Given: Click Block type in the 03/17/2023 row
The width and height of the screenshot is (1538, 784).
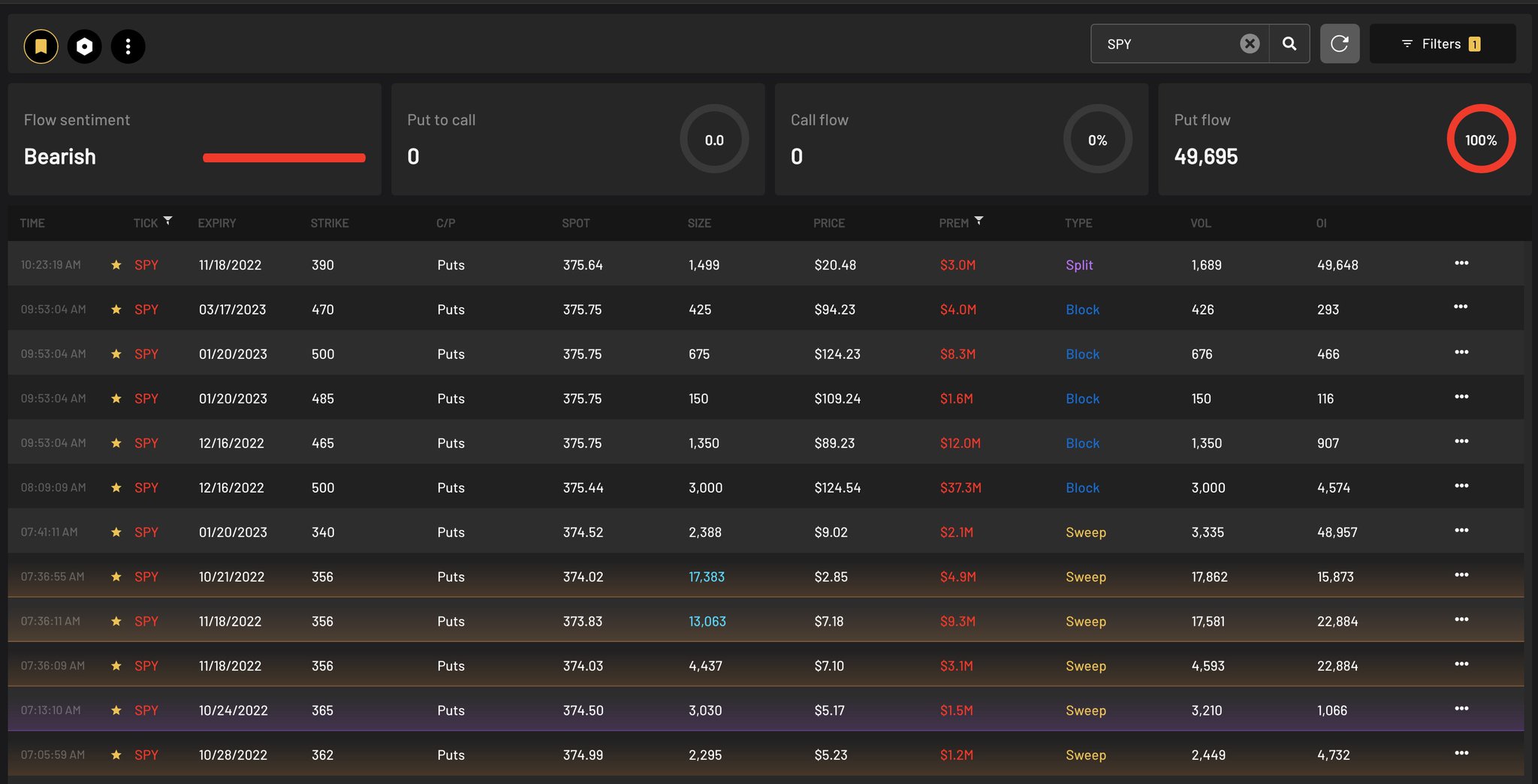Looking at the screenshot, I should click(1082, 309).
